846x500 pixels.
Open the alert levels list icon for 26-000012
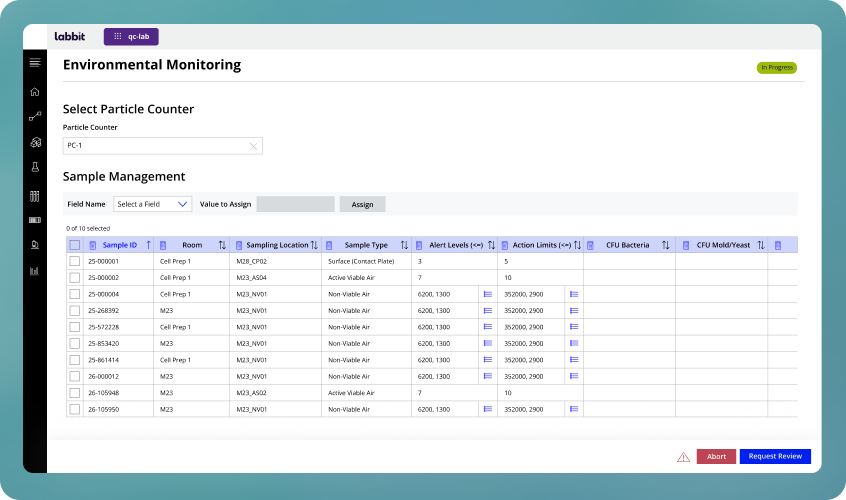tap(488, 376)
